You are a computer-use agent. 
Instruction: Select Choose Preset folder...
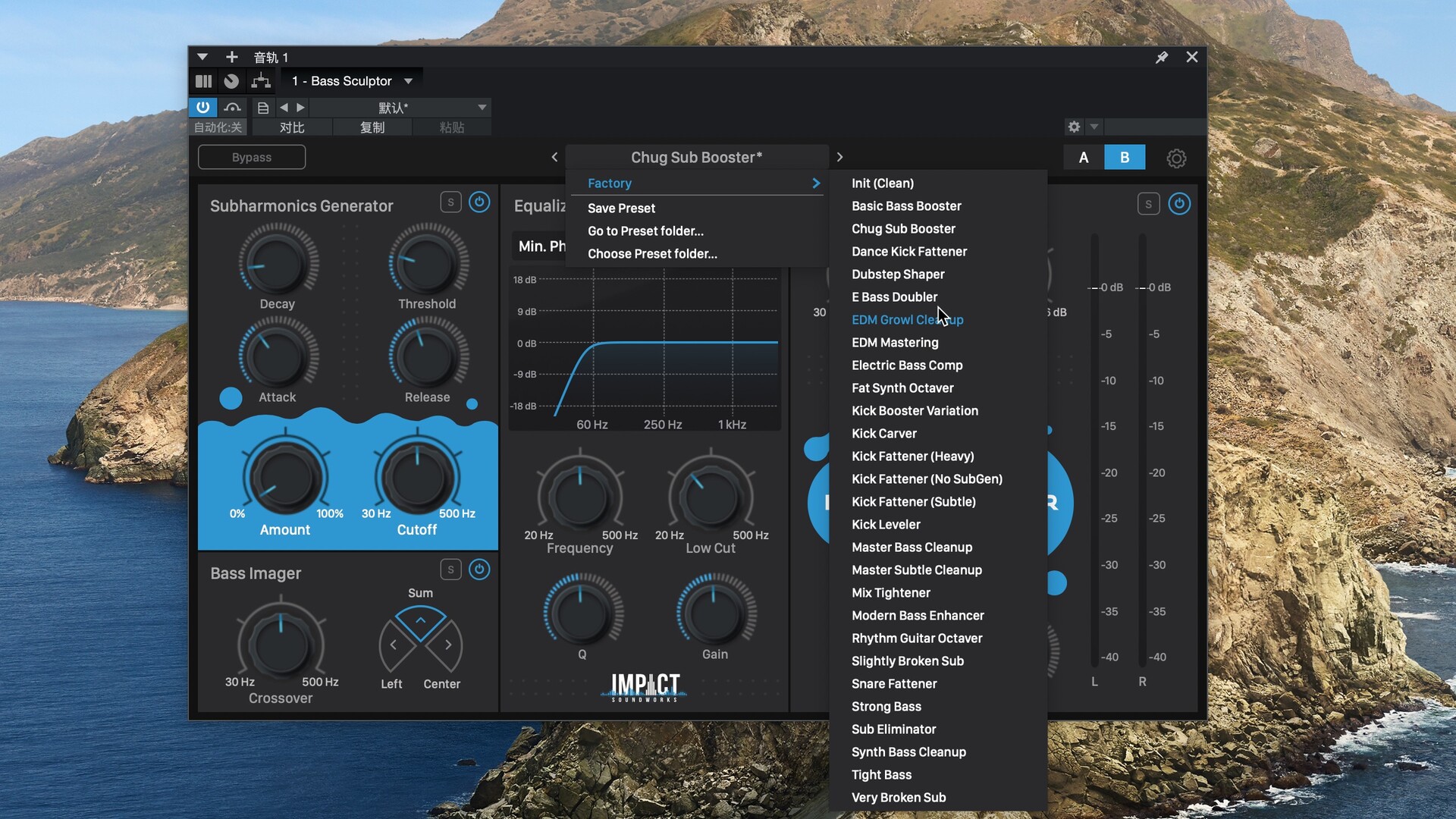tap(652, 253)
